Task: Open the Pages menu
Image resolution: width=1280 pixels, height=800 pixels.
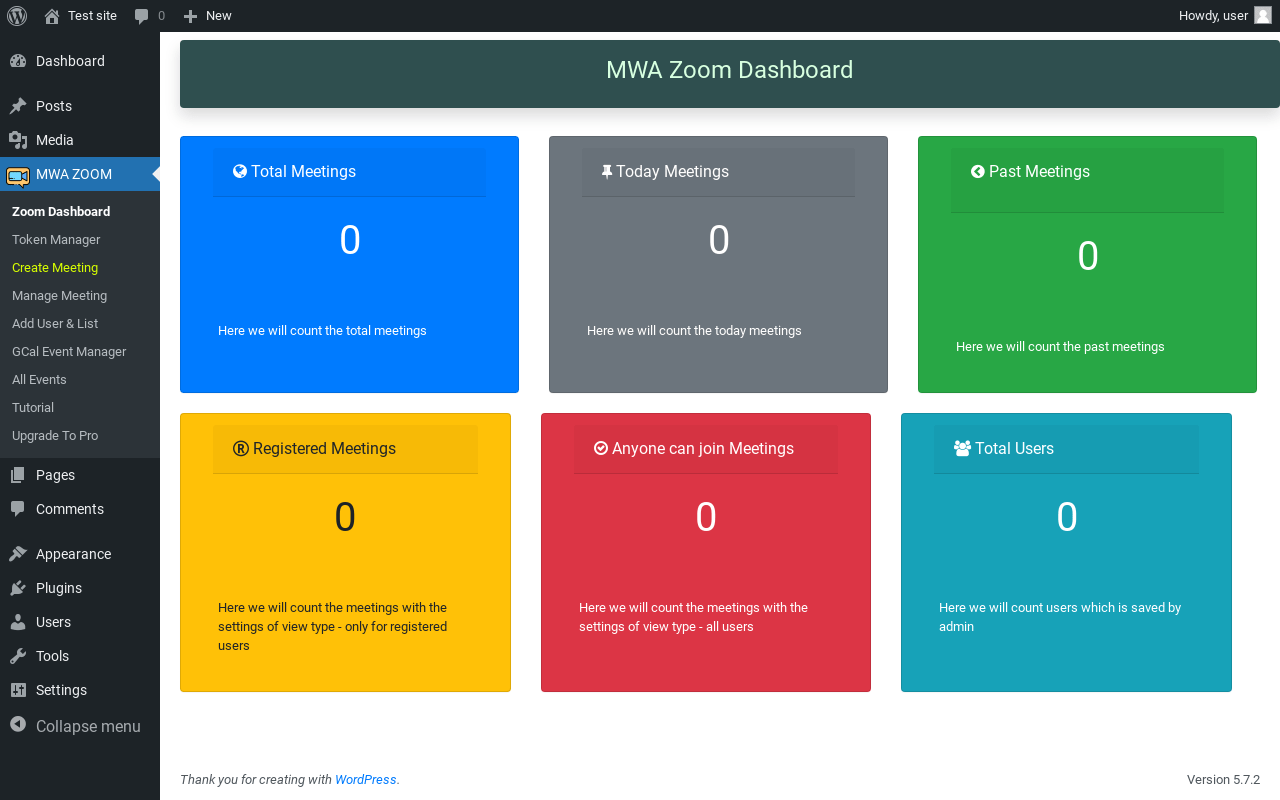Action: [80, 475]
